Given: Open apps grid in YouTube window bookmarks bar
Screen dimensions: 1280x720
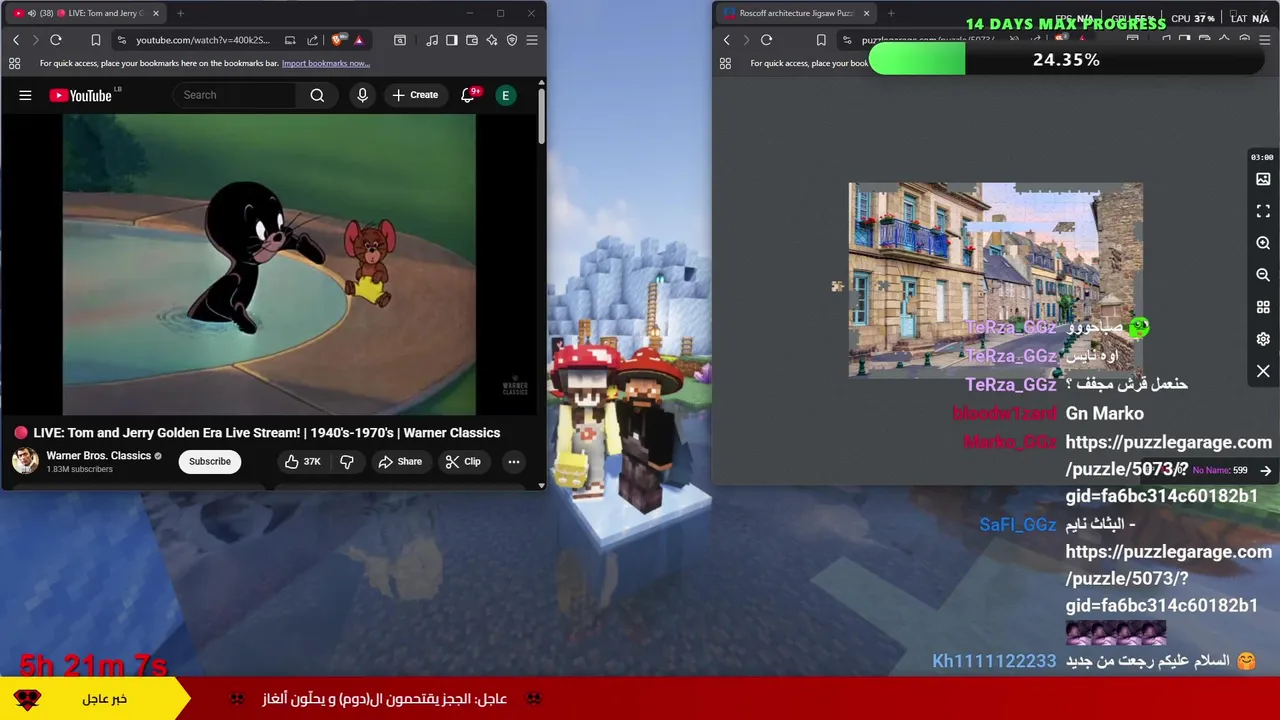Looking at the screenshot, I should 14,63.
